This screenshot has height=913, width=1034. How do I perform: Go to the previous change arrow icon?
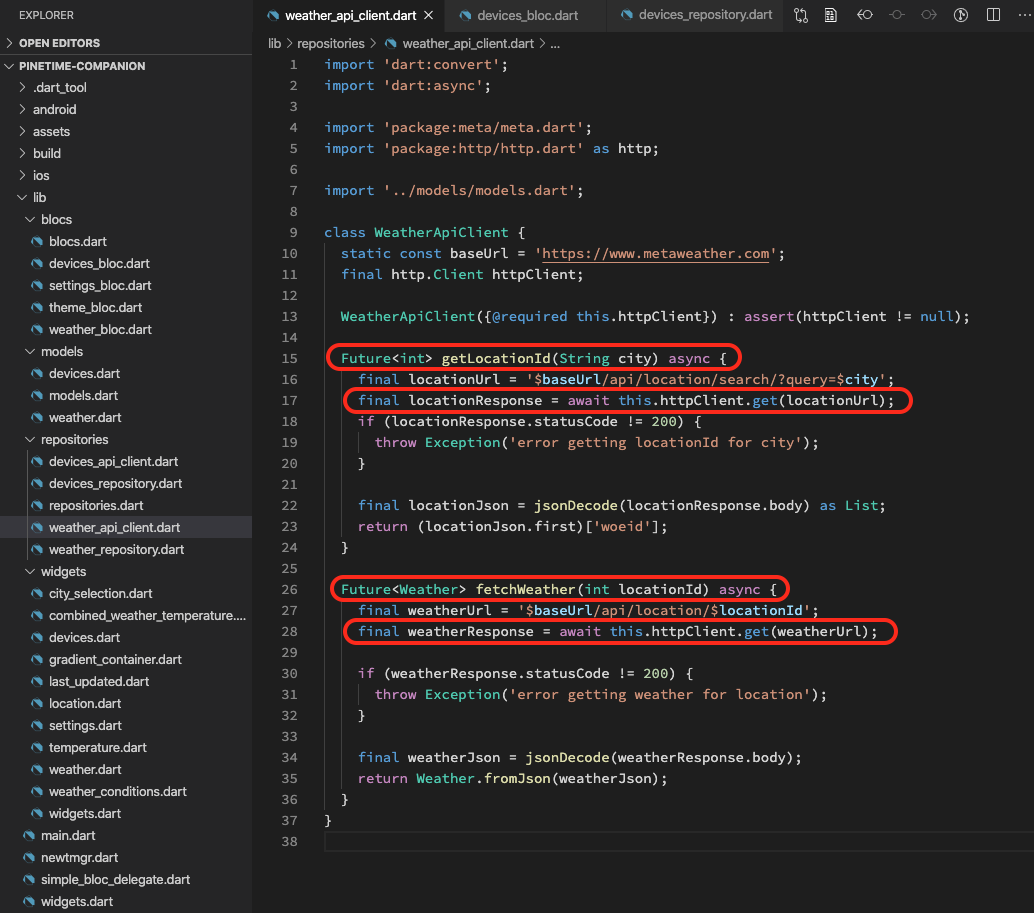click(x=865, y=15)
